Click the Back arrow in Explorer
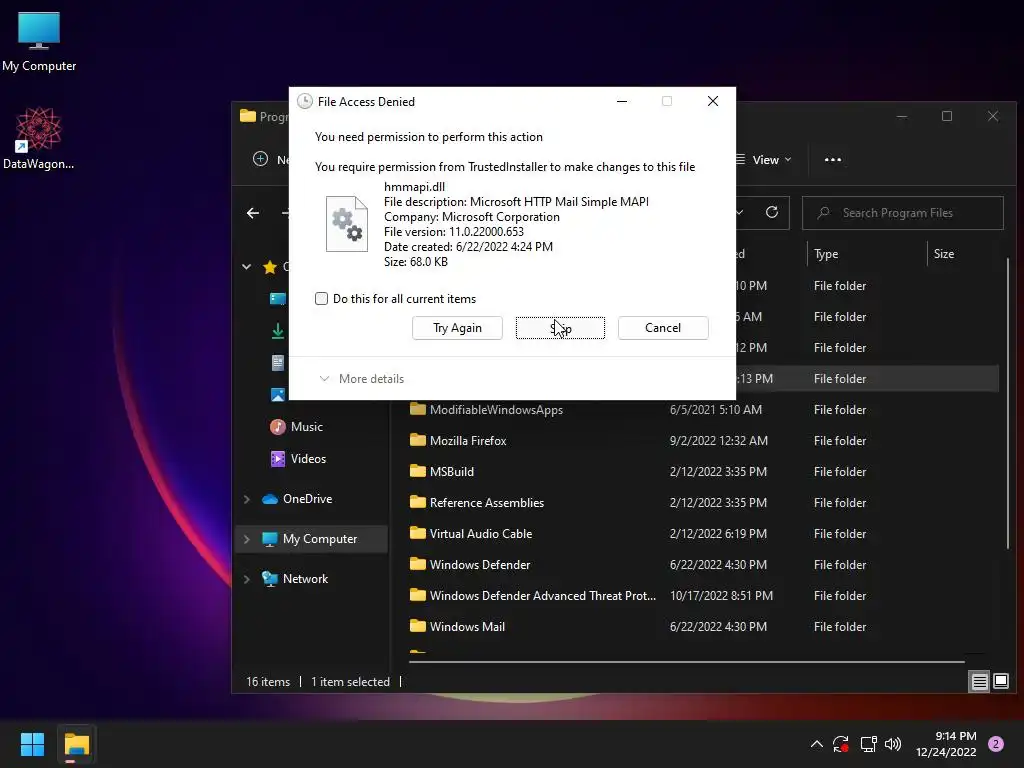This screenshot has height=768, width=1024. coord(253,213)
